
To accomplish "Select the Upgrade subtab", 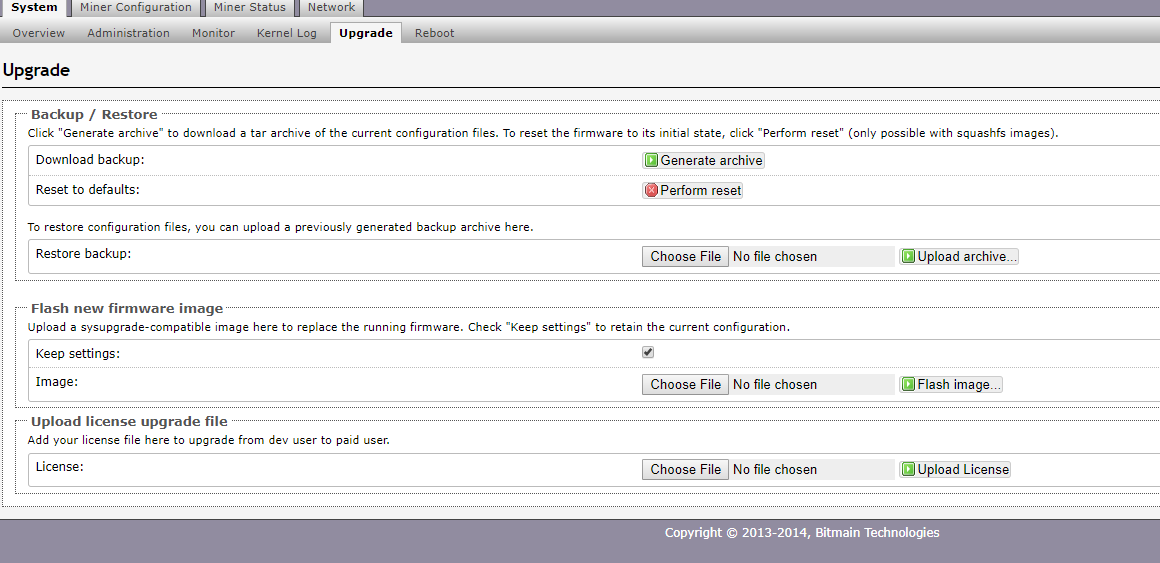I will (x=365, y=33).
